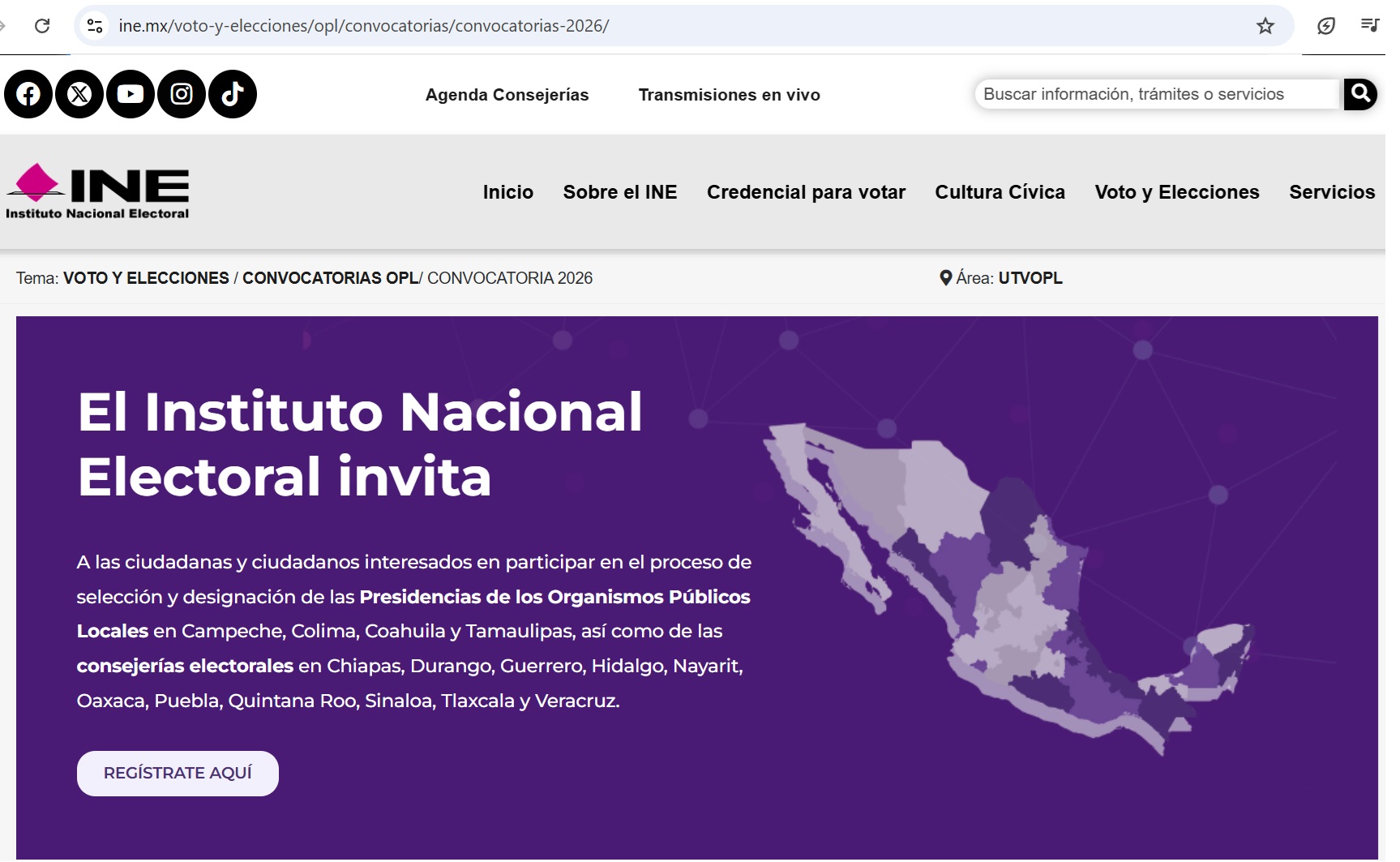Open Sobre el INE menu
The image size is (1400, 862).
click(x=619, y=192)
